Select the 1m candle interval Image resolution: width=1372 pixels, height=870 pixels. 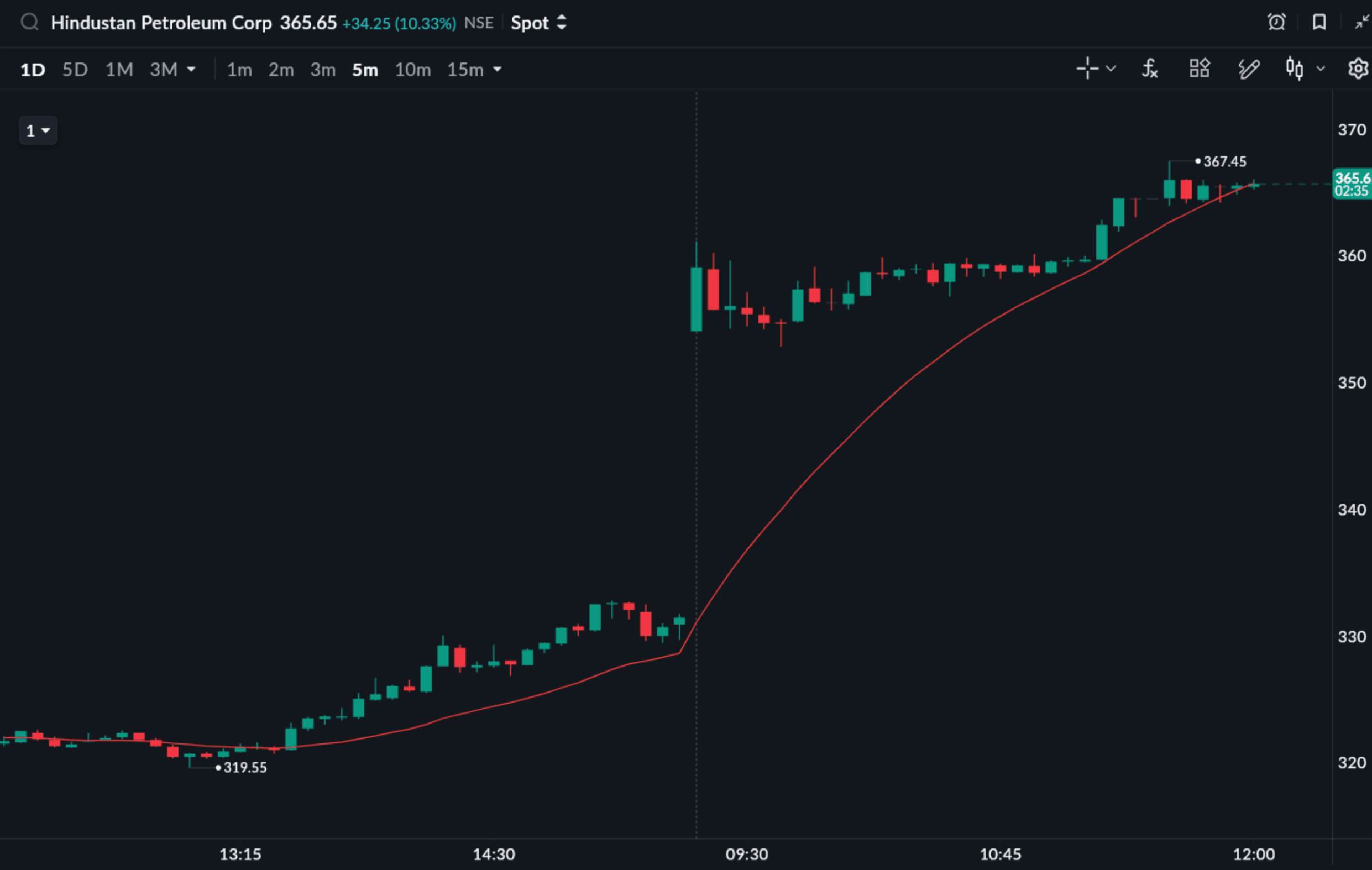tap(239, 70)
